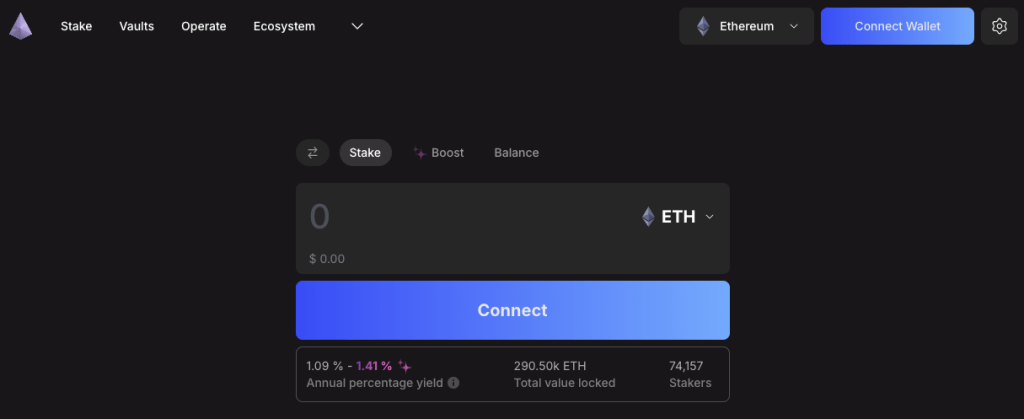Click the Ethereum diamond icon in network selector
Viewport: 1024px width, 419px height.
click(703, 26)
